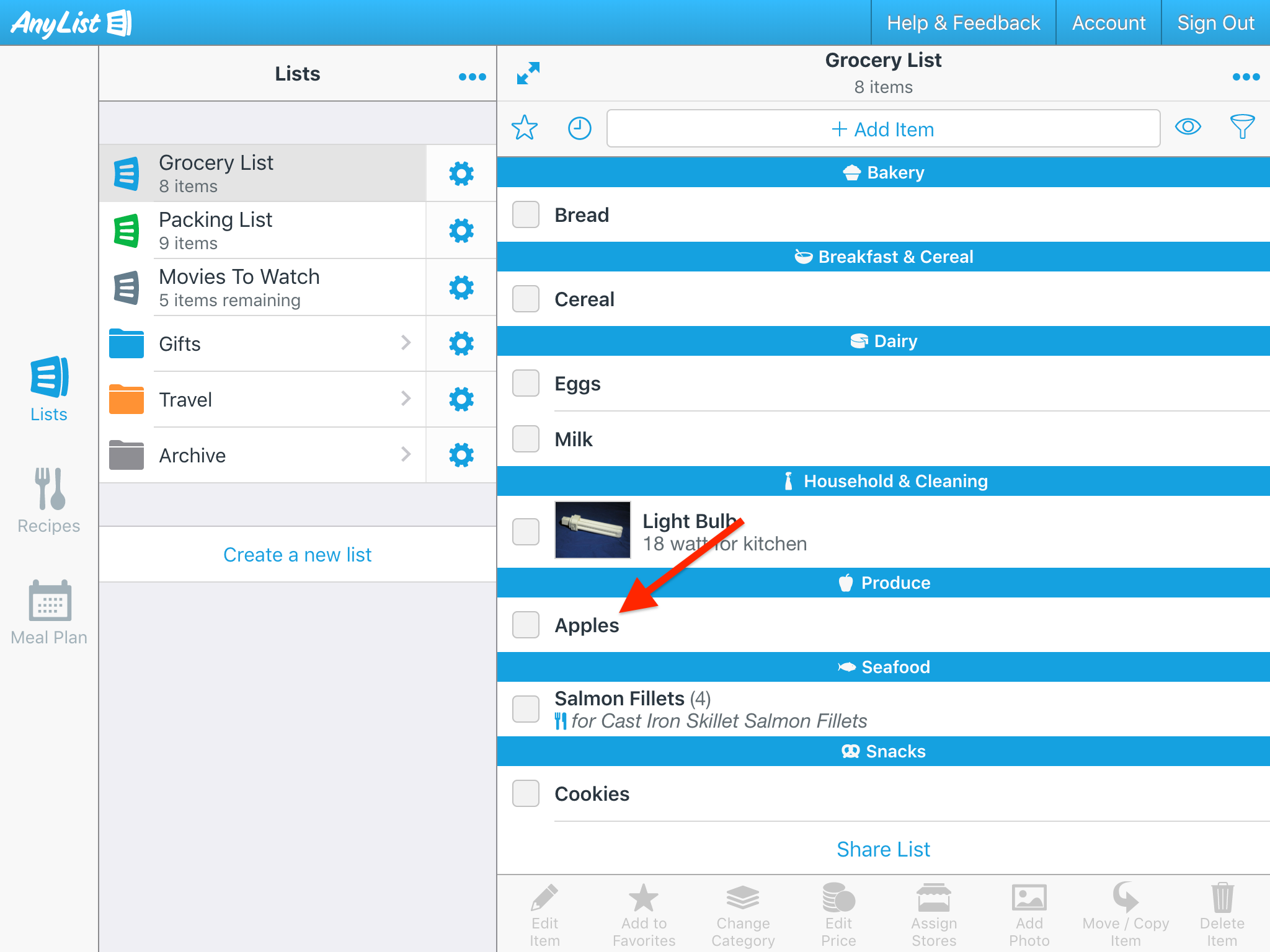Expand the Gifts folder
This screenshot has width=1270, height=952.
click(406, 343)
